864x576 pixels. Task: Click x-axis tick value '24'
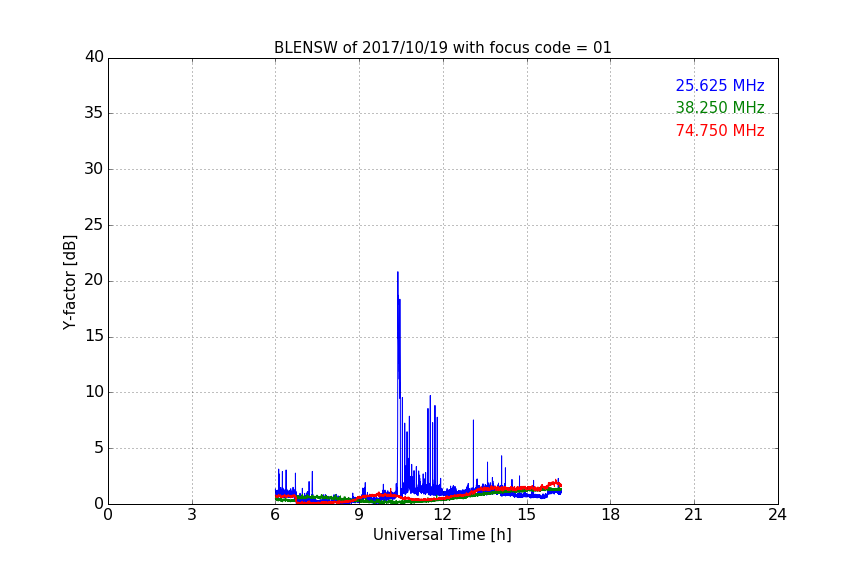777,515
